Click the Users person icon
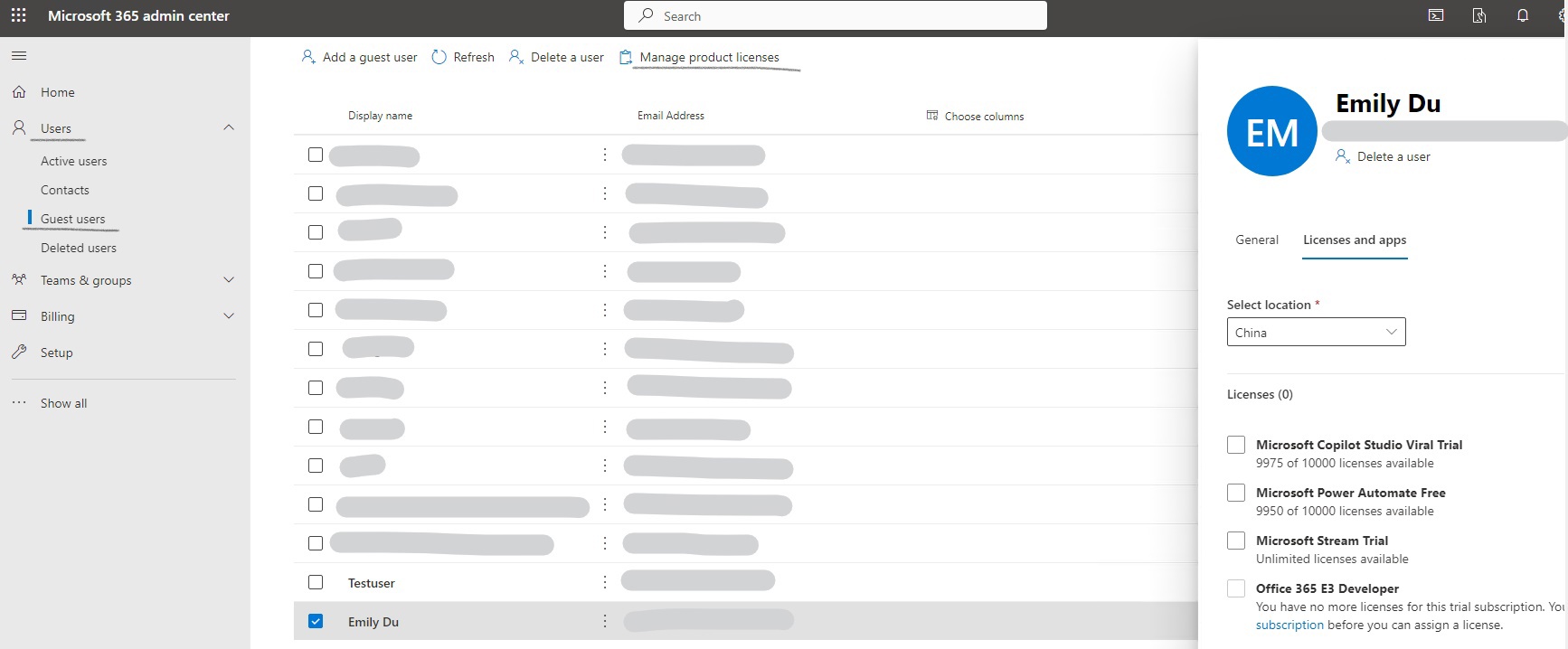The height and width of the screenshot is (649, 1568). click(19, 127)
